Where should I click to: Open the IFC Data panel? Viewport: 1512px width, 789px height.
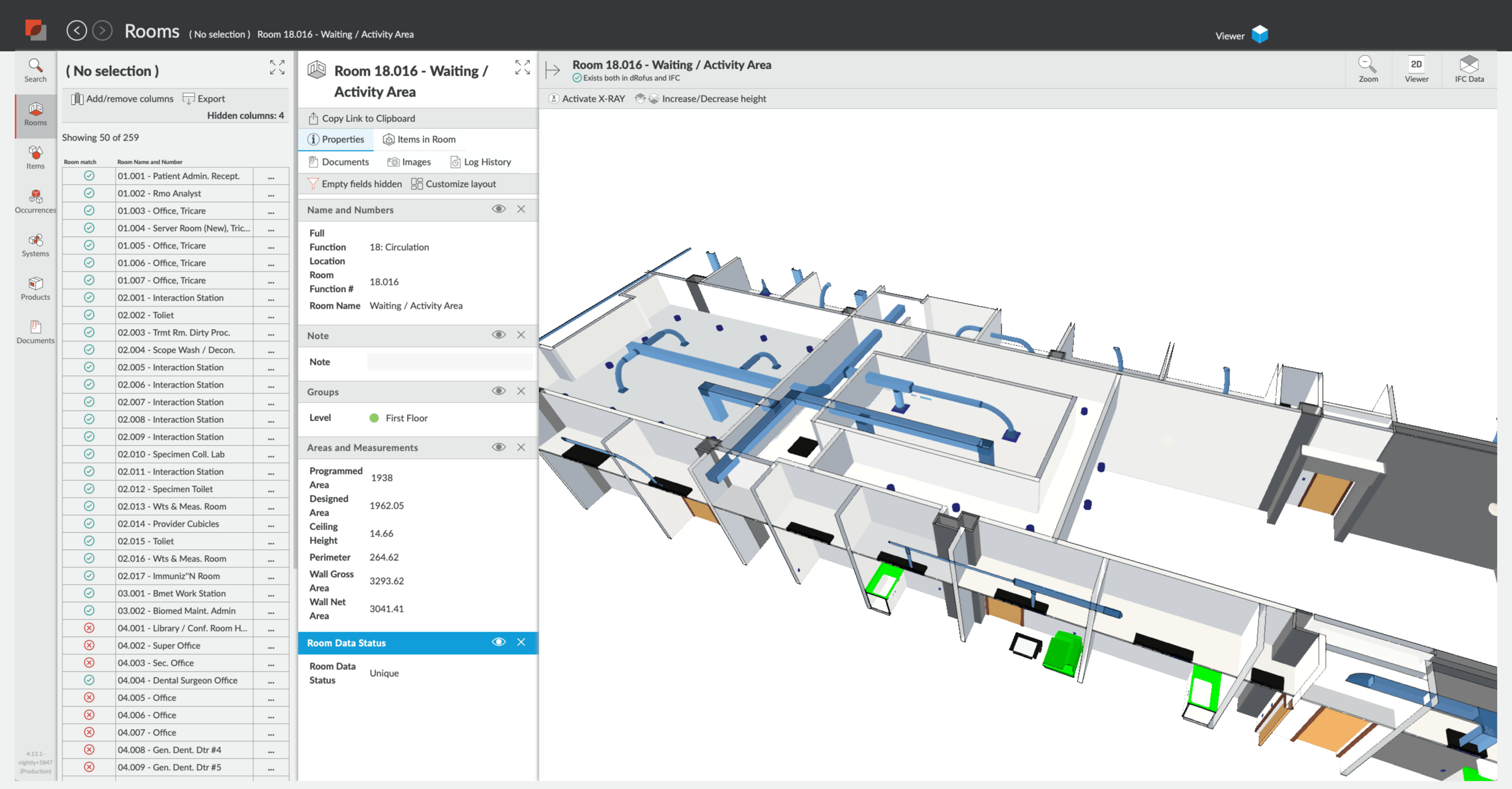(1469, 69)
